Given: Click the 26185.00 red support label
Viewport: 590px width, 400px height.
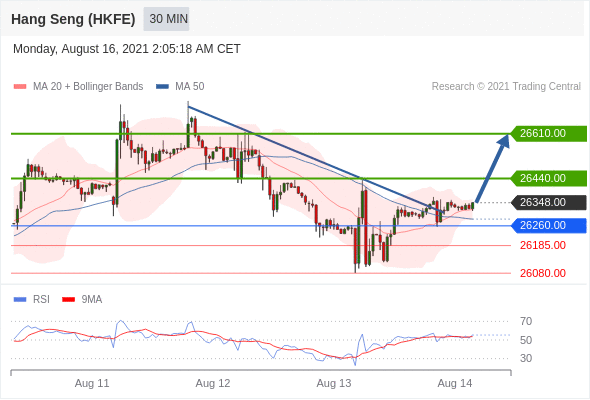Looking at the screenshot, I should coord(543,245).
